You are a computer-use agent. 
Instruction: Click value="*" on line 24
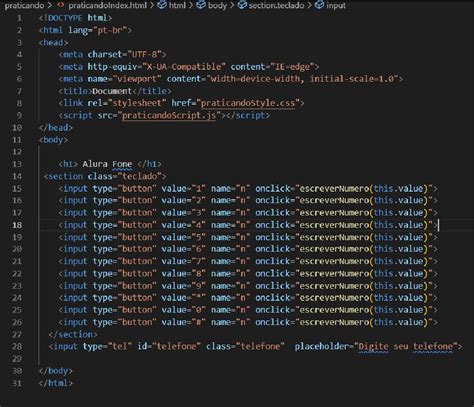183,298
